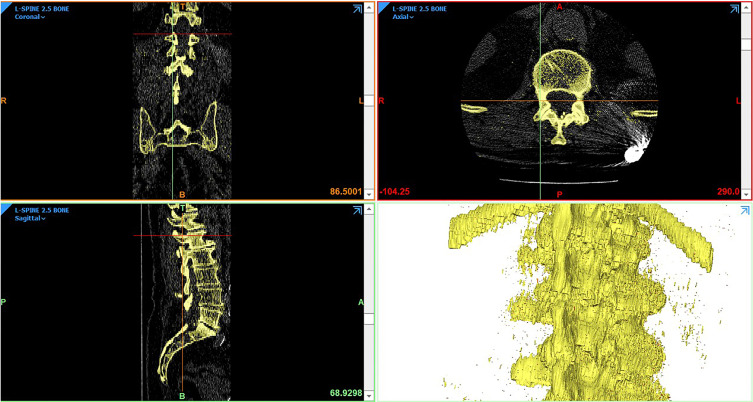
Task: Click the orange B marker in Coronal view
Action: coord(182,194)
